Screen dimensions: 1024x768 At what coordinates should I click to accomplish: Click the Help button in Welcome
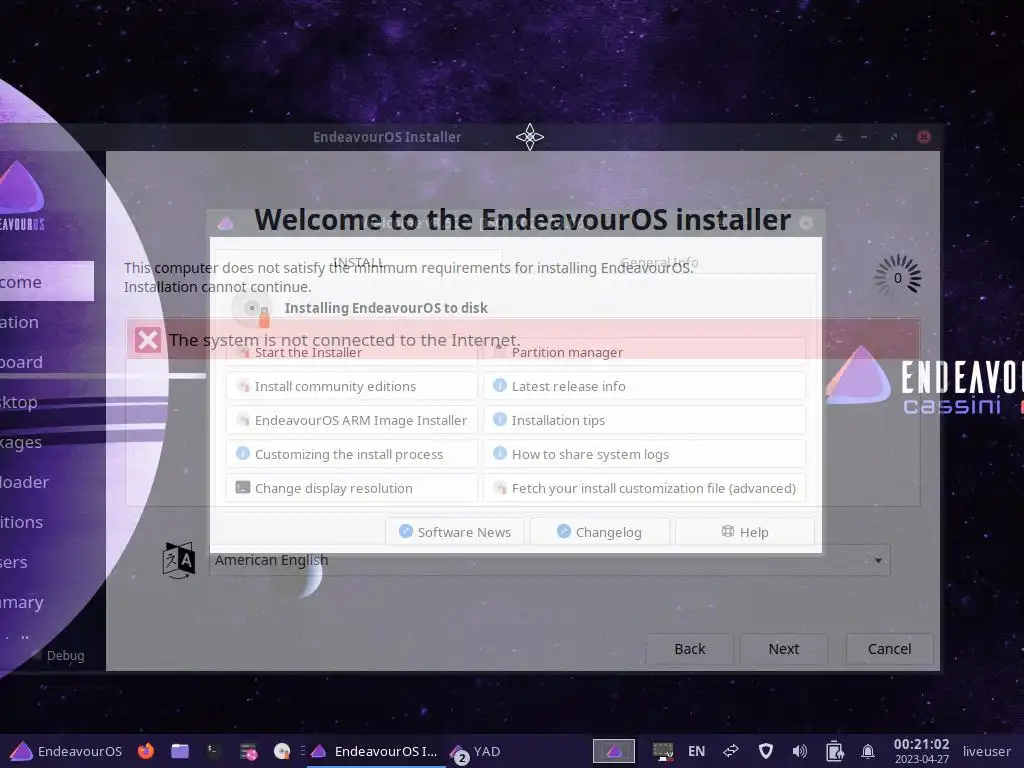click(x=744, y=532)
